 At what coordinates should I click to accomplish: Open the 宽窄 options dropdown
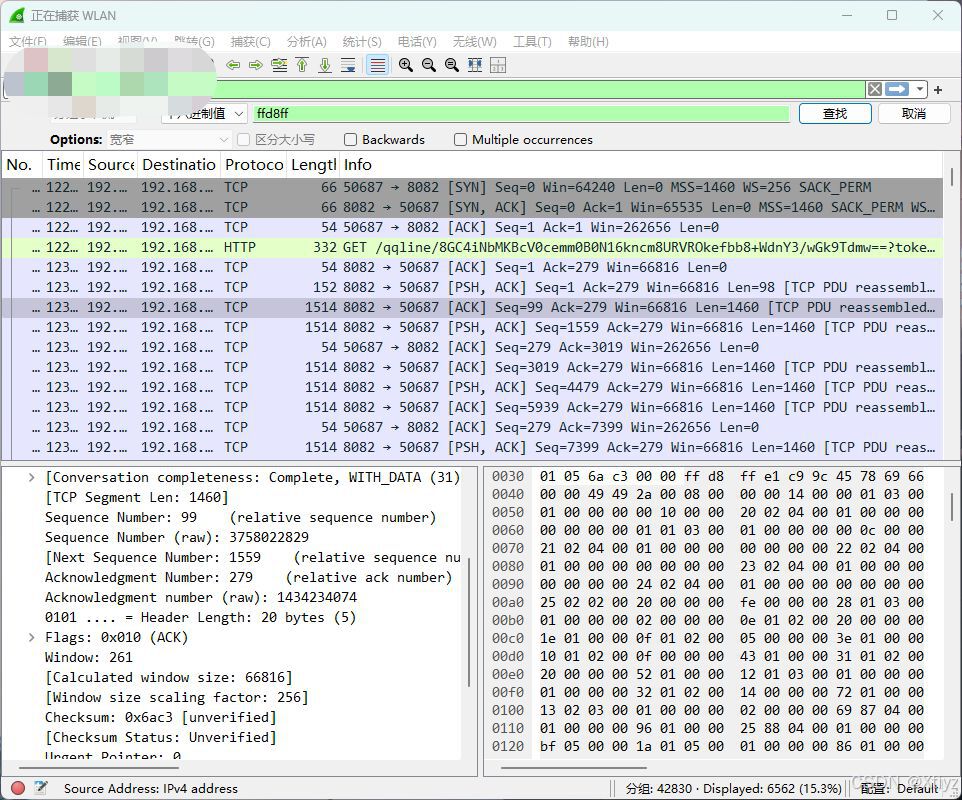click(x=169, y=140)
